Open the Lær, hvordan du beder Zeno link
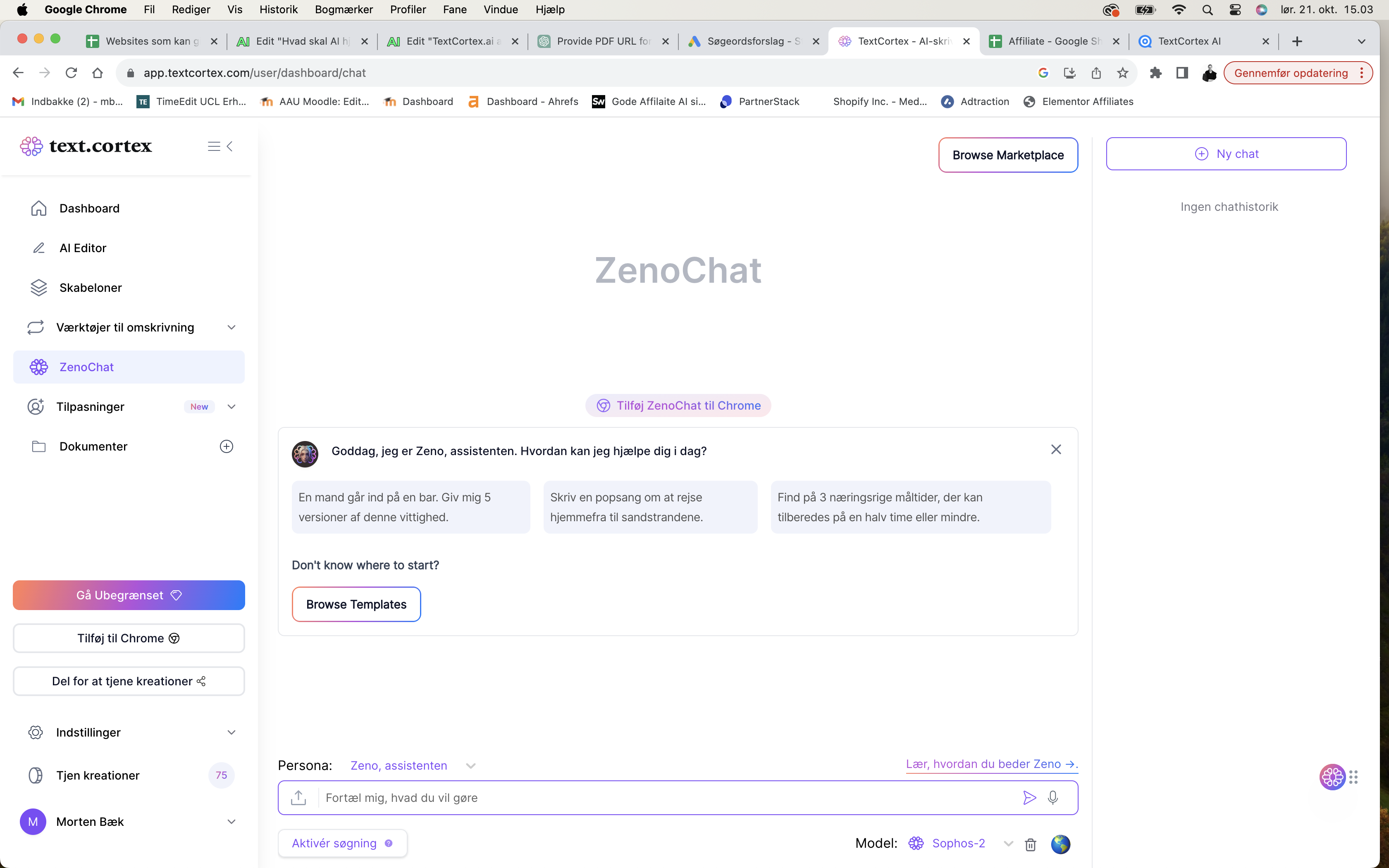 [x=992, y=764]
